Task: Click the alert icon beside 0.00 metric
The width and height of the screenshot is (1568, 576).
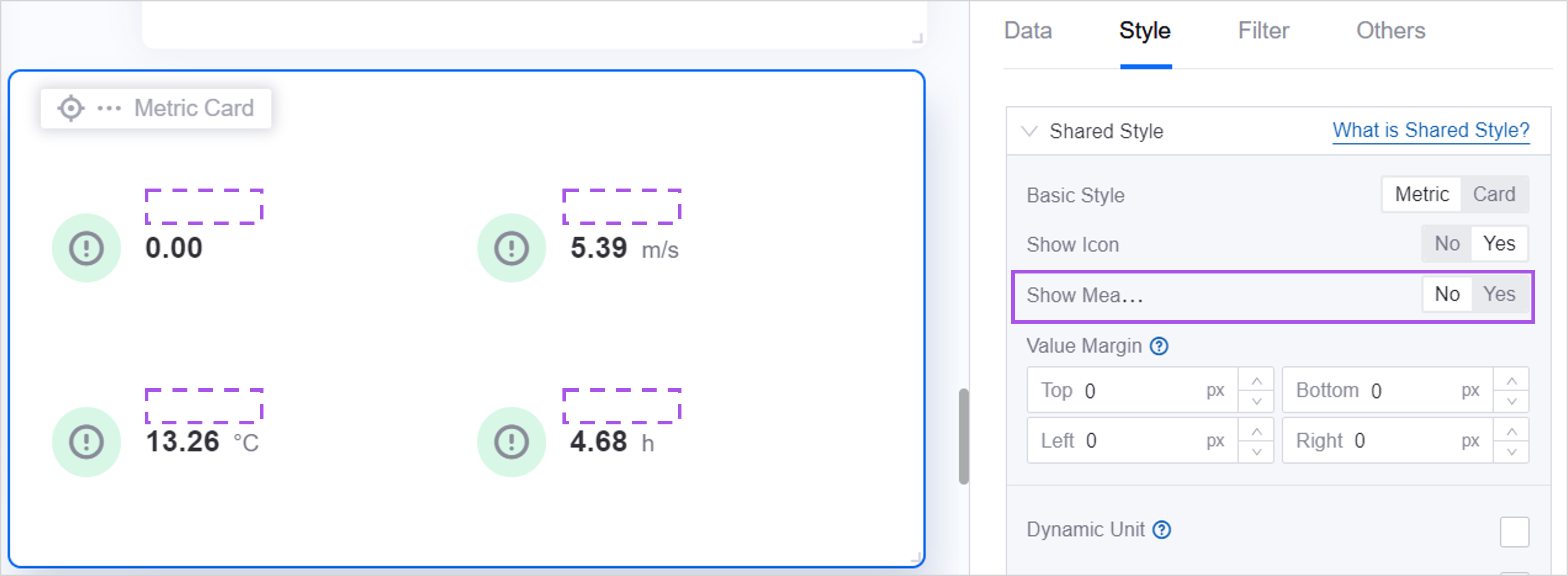Action: [x=86, y=248]
